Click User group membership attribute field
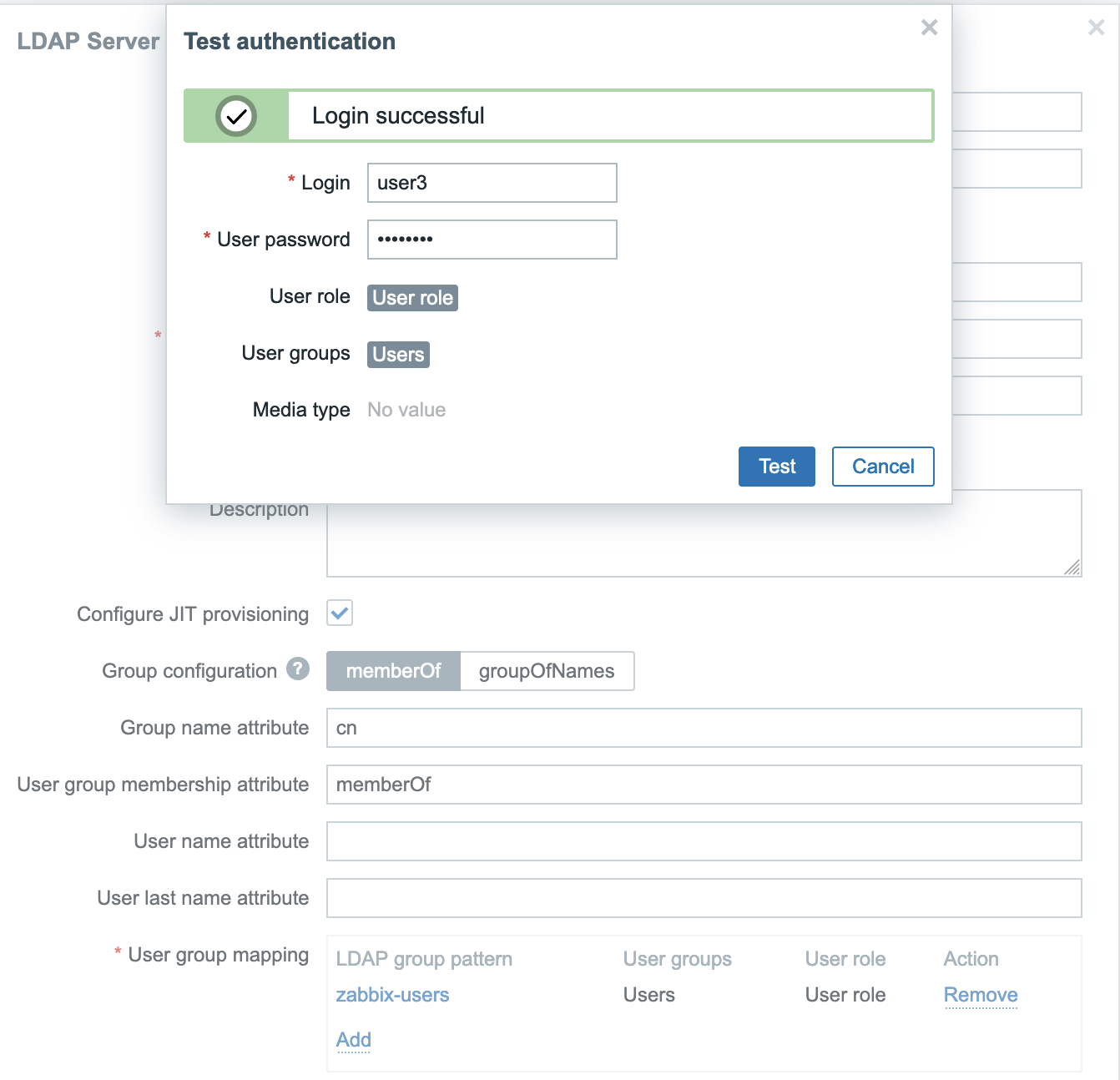The height and width of the screenshot is (1080, 1120). tap(704, 785)
